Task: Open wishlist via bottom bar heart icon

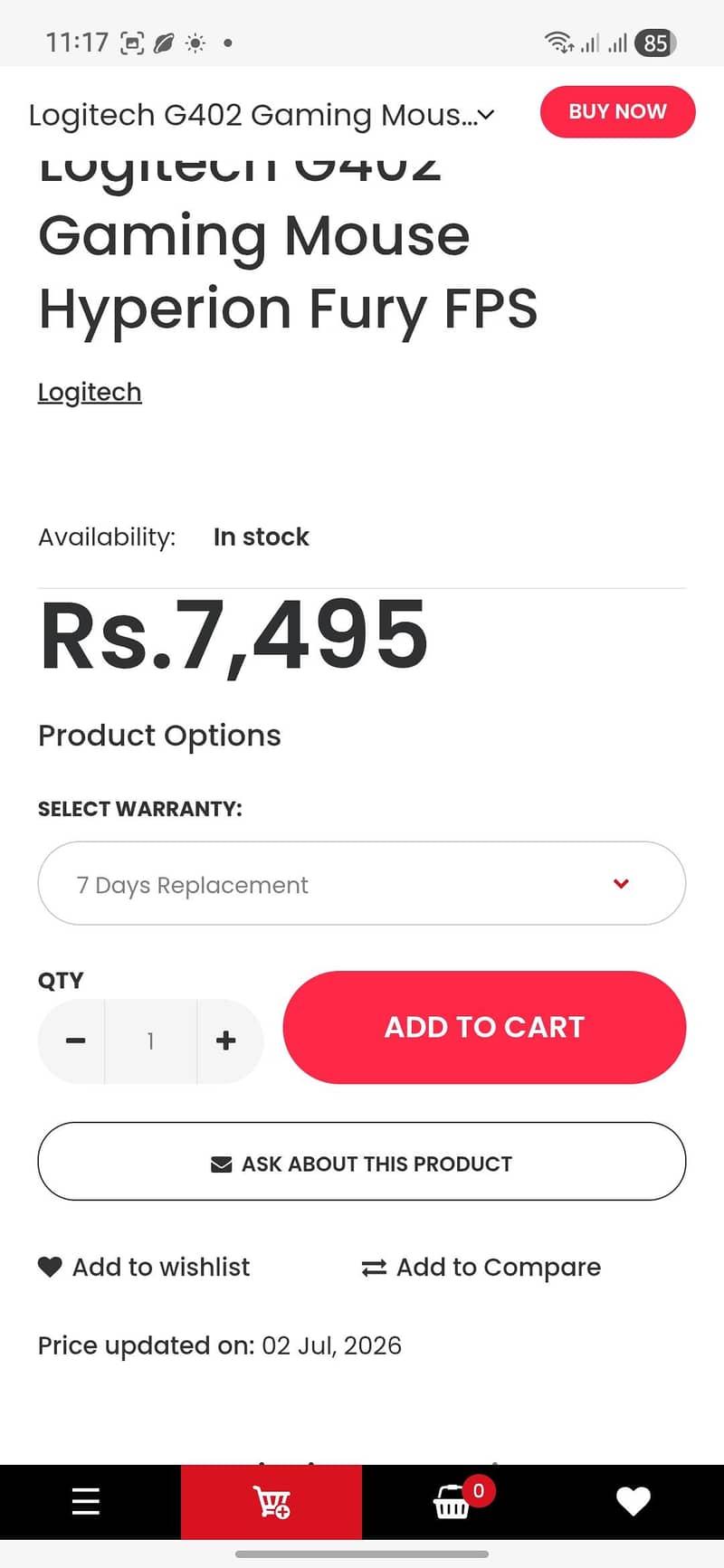Action: [x=633, y=1501]
